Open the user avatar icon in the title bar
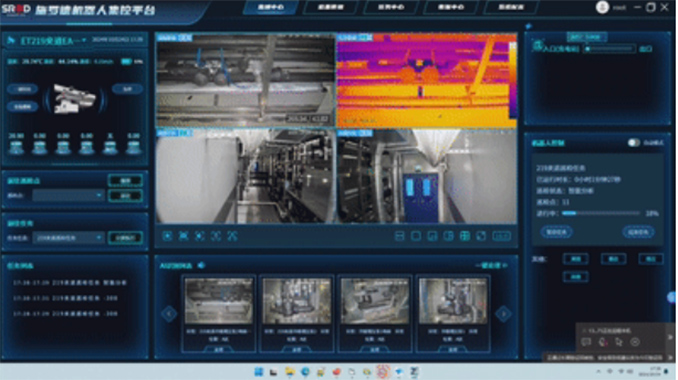Viewport: 678px width, 380px height. click(602, 7)
